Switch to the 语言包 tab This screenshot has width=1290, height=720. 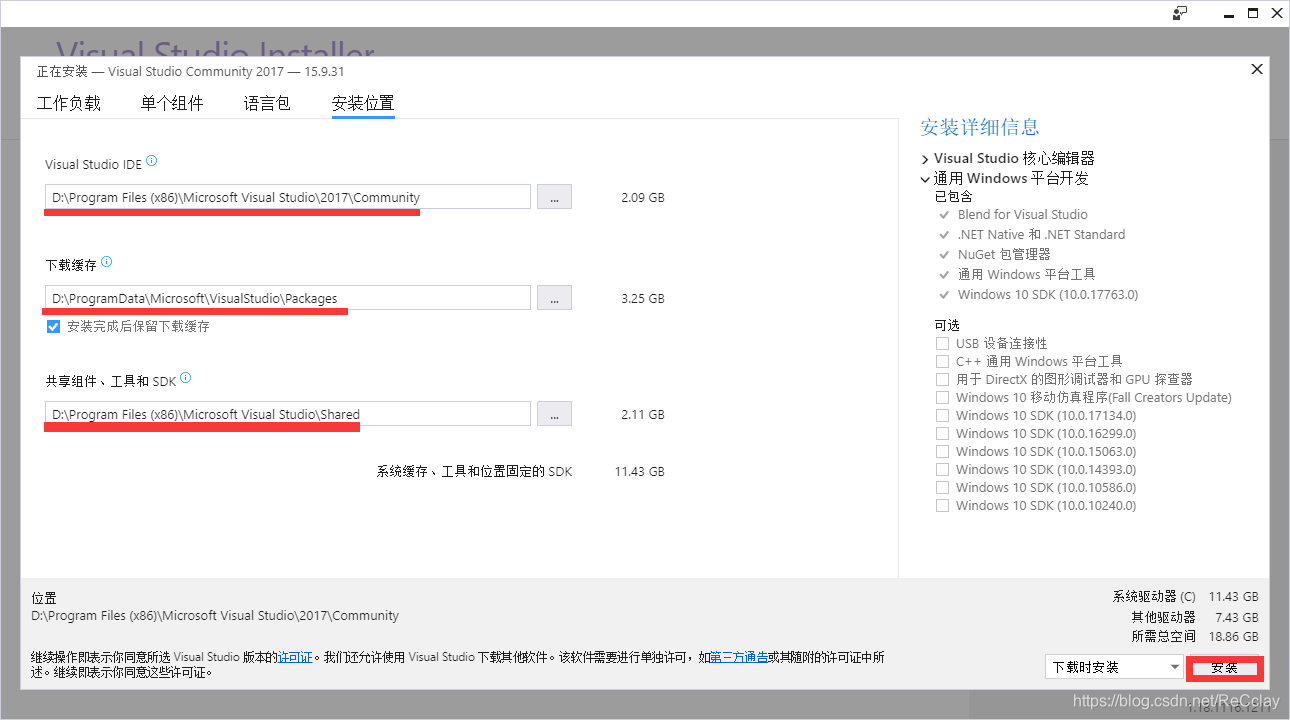[267, 103]
